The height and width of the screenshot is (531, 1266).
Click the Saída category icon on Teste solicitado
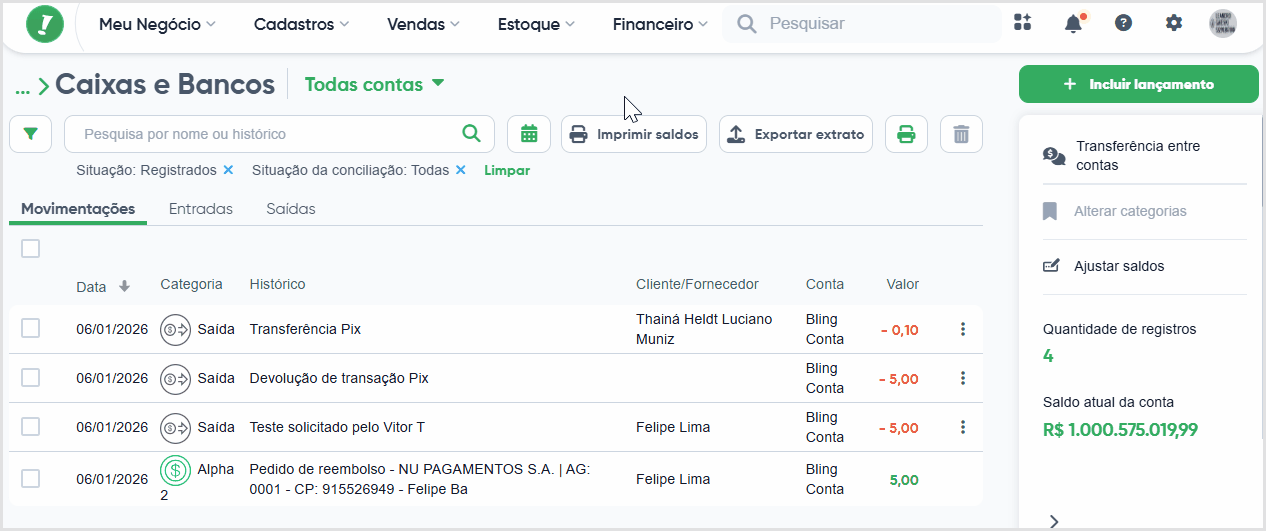coord(175,427)
